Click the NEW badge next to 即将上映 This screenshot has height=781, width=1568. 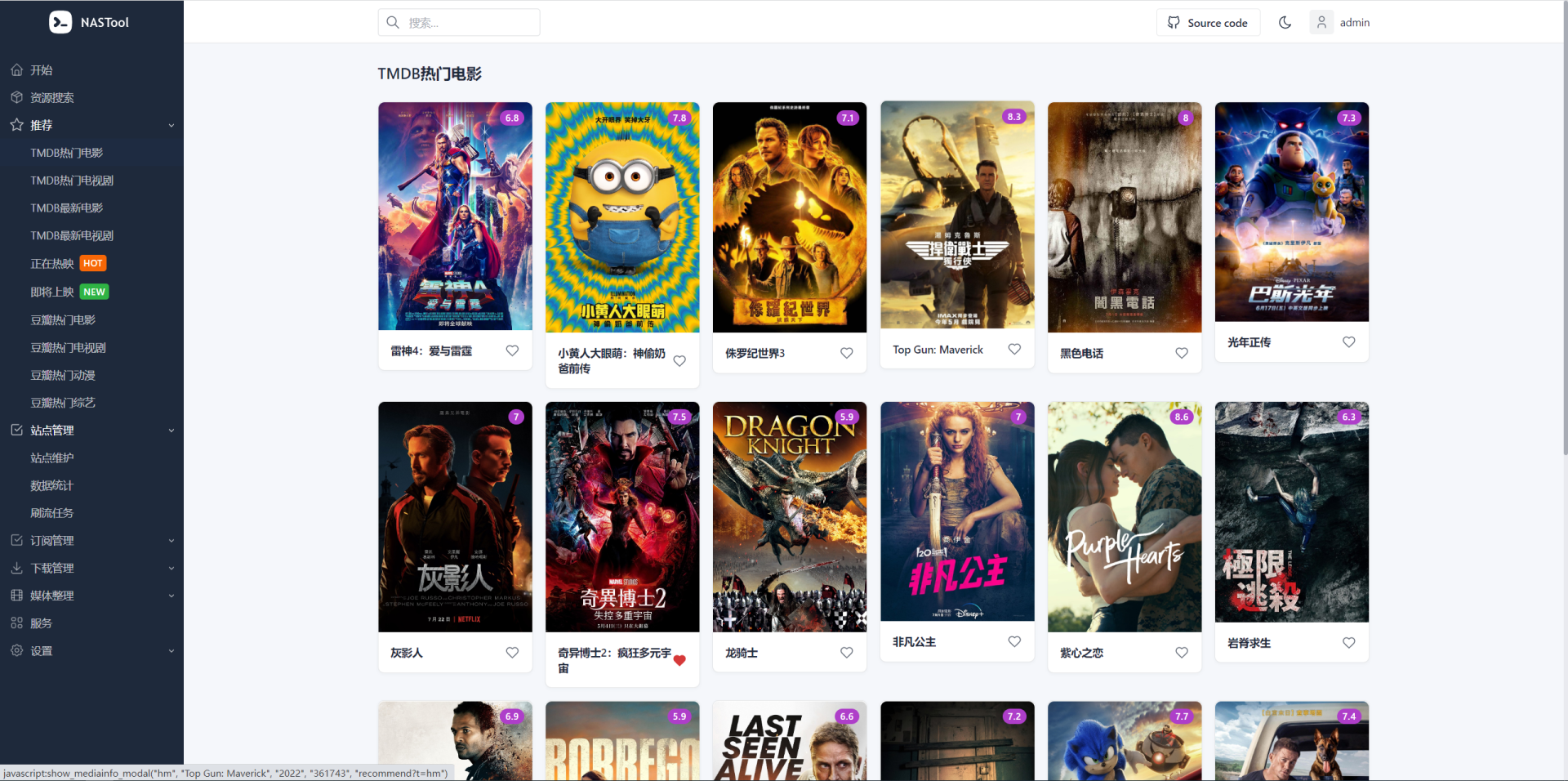(94, 292)
